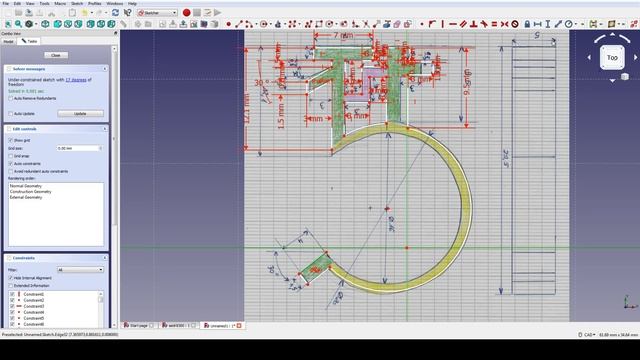
Task: Select the Create line tool
Action: tap(239, 24)
